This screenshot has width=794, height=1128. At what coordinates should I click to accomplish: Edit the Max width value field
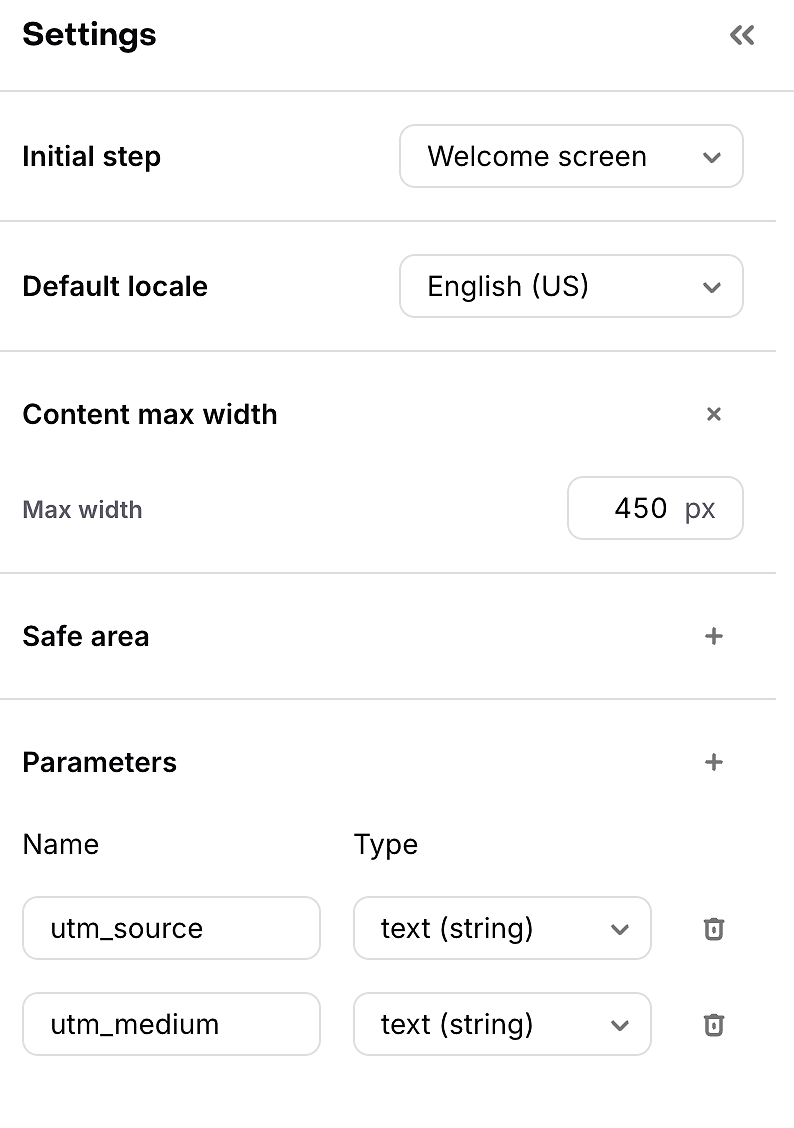(655, 508)
